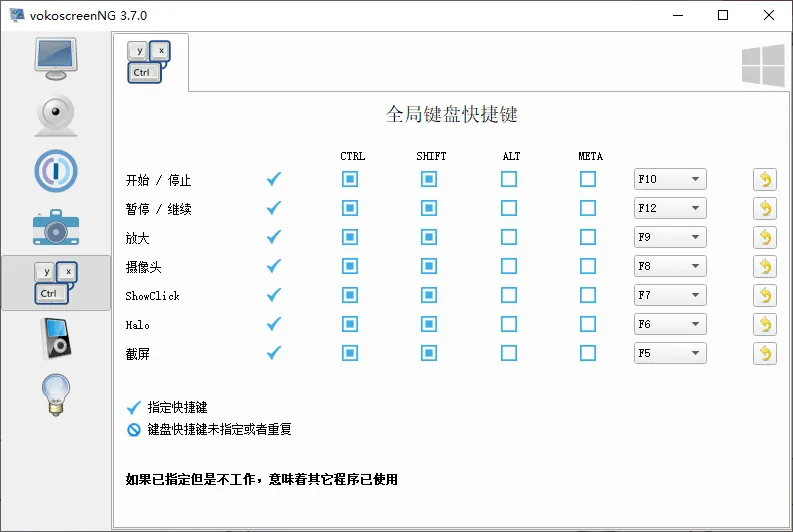Screen dimensions: 793x532
Task: Click the checkmark status for 放大
Action: (274, 237)
